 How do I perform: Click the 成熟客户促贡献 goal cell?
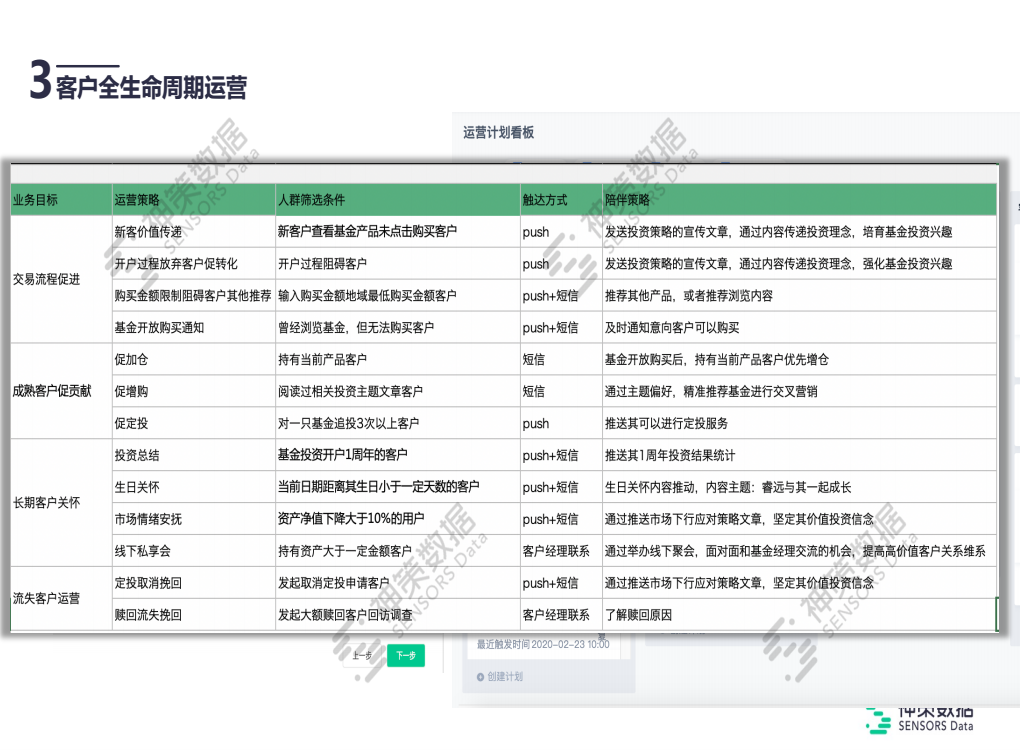pyautogui.click(x=52, y=391)
